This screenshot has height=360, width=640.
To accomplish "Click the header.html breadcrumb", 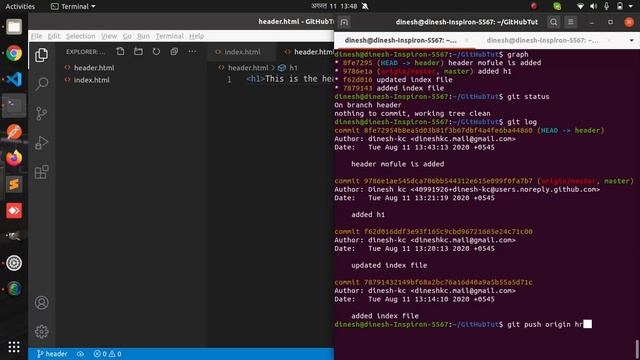I will (248, 68).
